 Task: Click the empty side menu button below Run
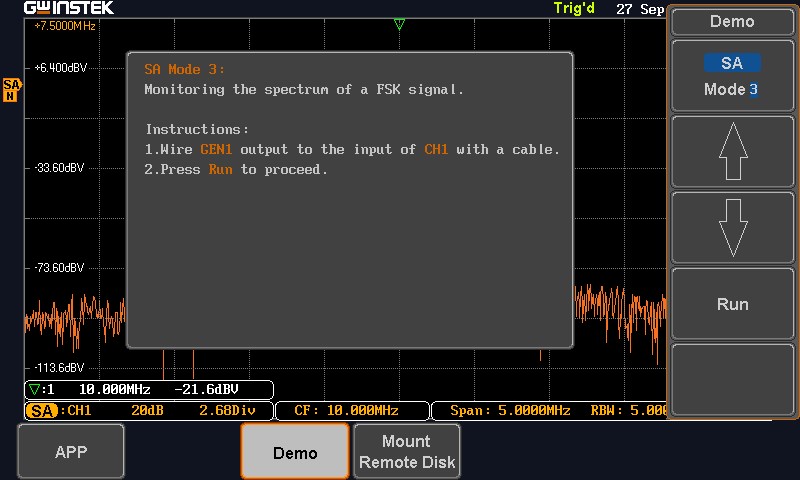pyautogui.click(x=732, y=380)
